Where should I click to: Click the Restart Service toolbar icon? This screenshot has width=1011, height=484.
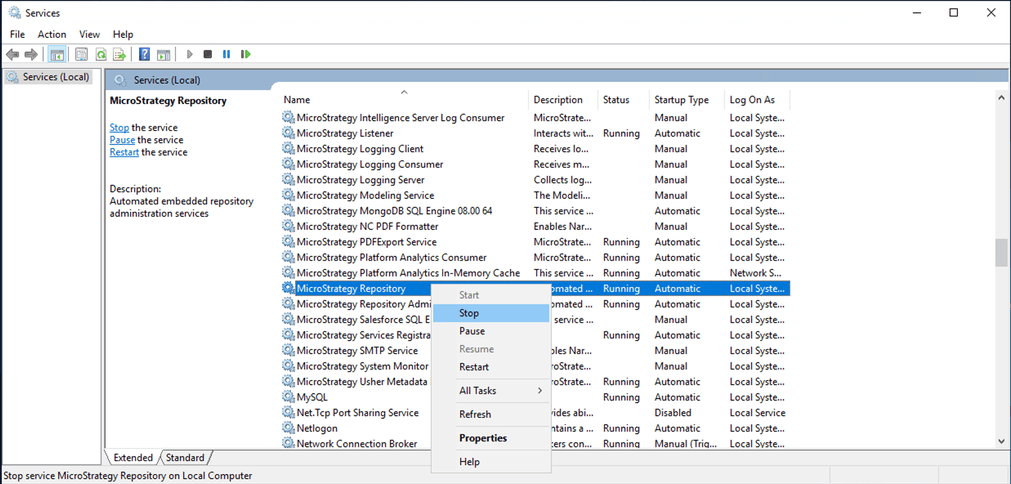click(245, 55)
